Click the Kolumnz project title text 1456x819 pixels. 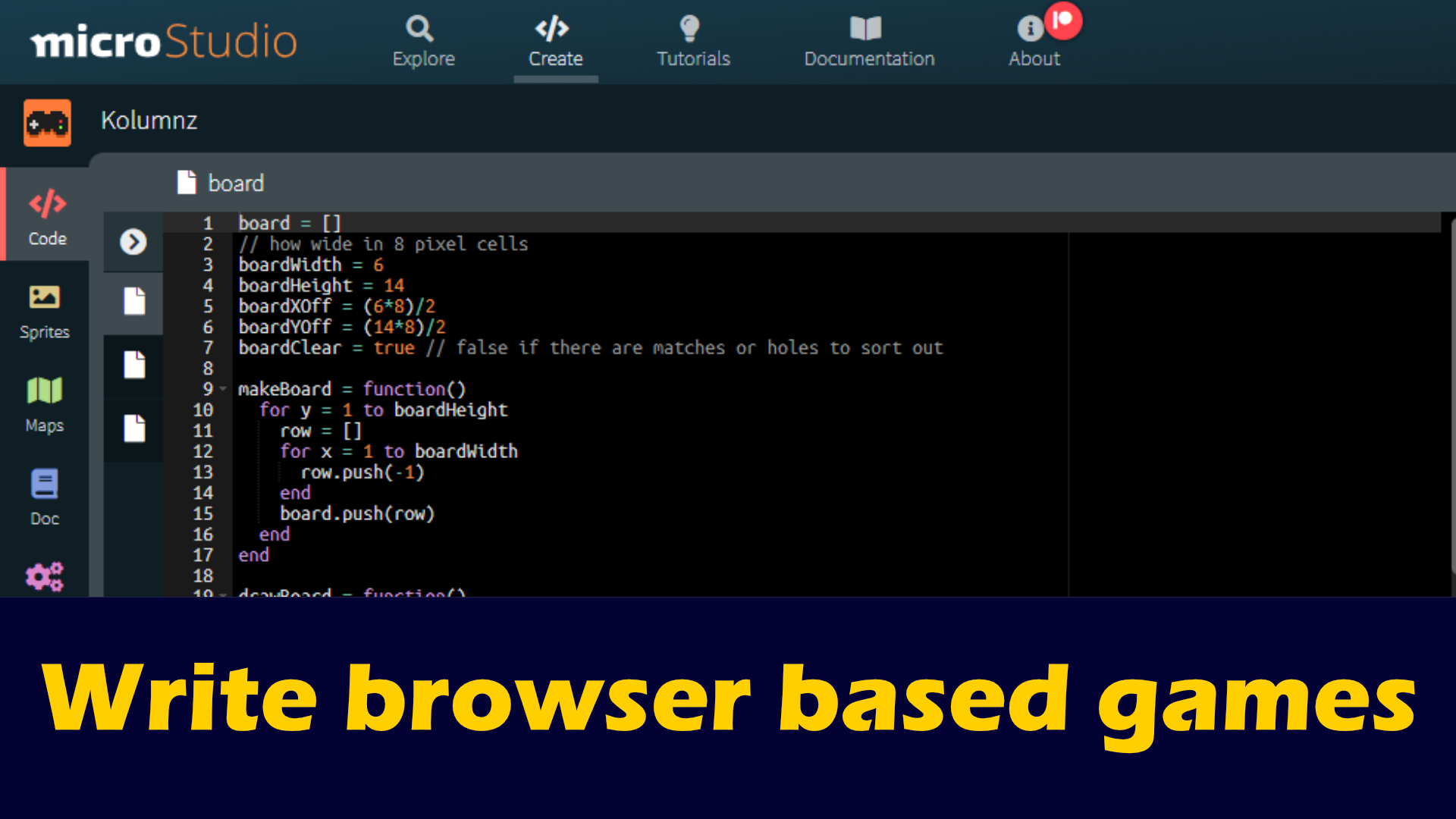point(149,121)
